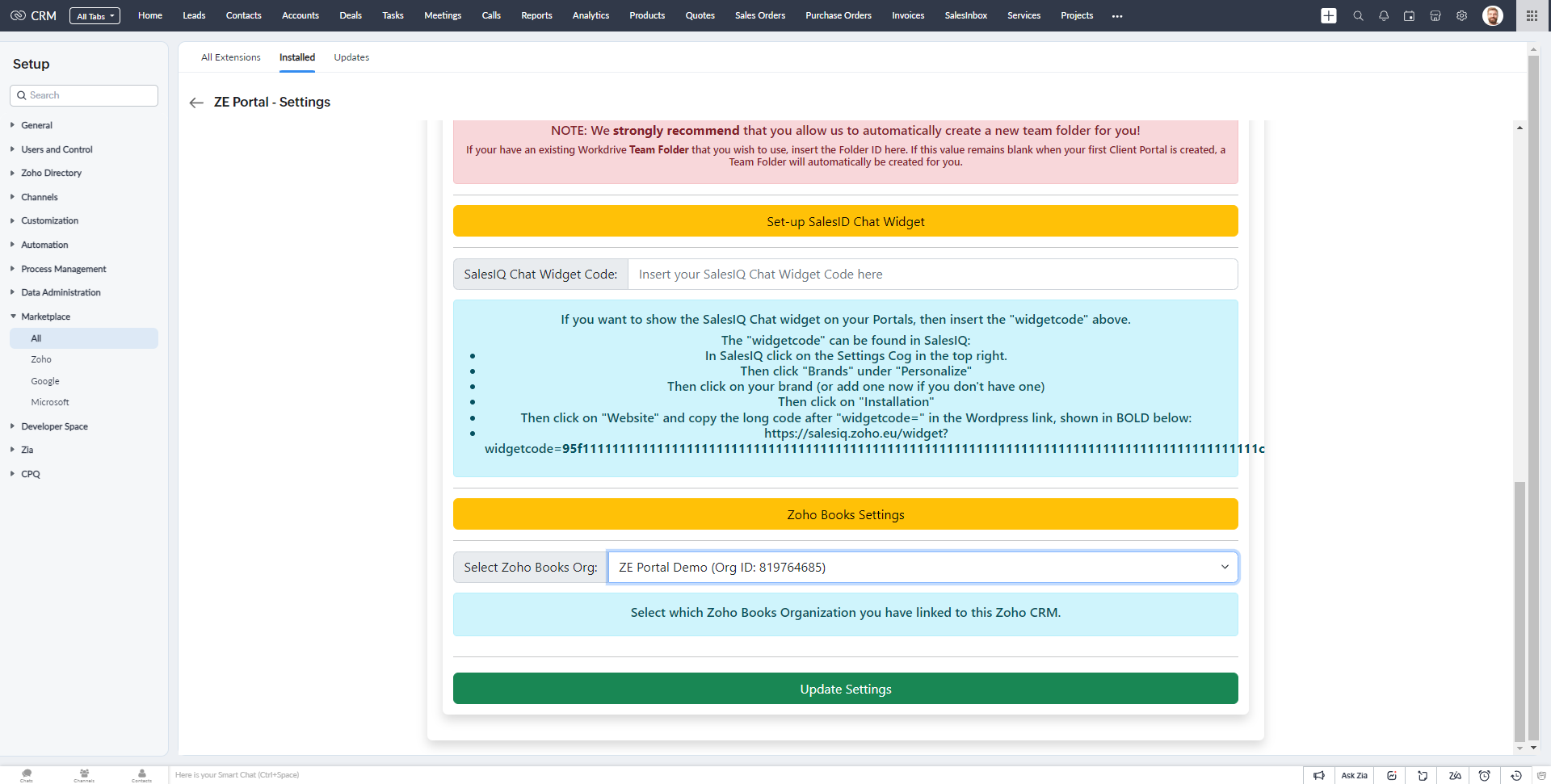Screen dimensions: 1551x784
Task: Click the SalesIQ Chat Widget Code field
Action: coord(932,275)
